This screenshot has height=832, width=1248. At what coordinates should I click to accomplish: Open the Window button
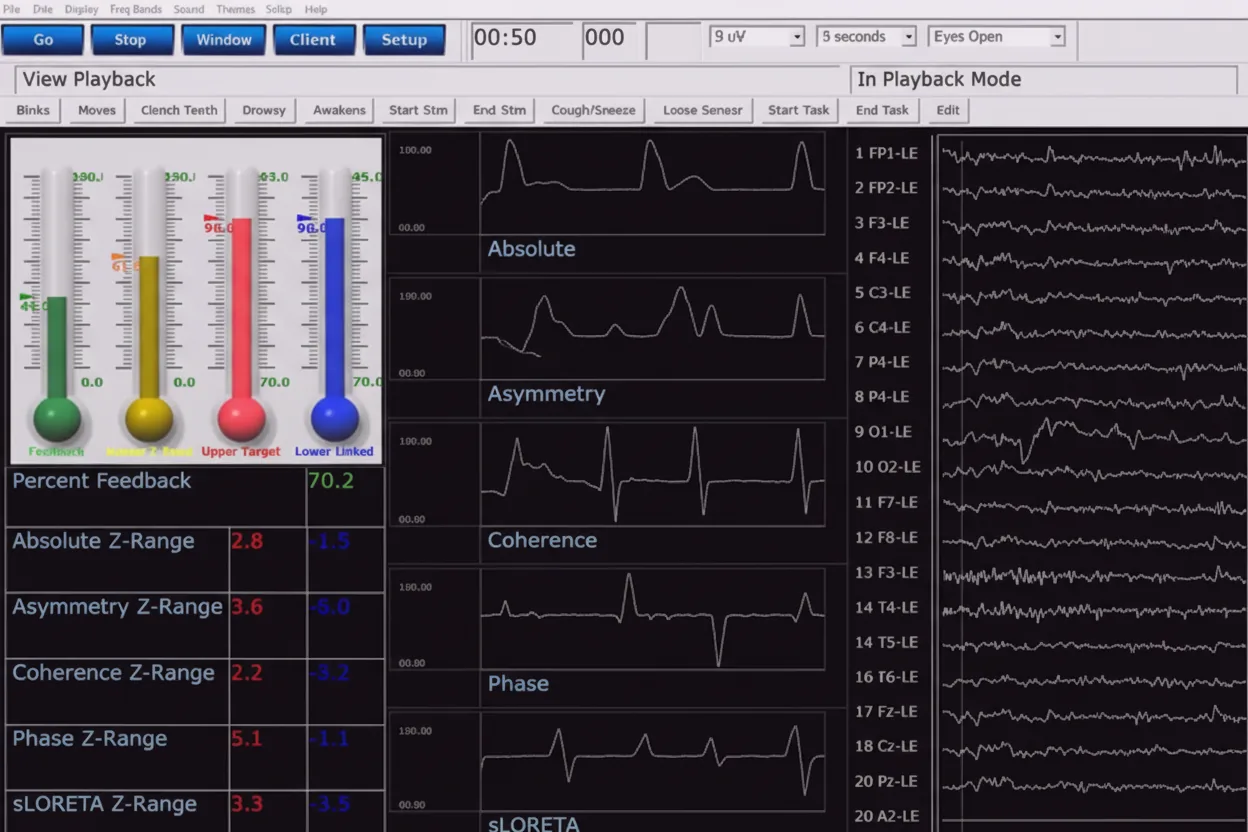pyautogui.click(x=223, y=40)
